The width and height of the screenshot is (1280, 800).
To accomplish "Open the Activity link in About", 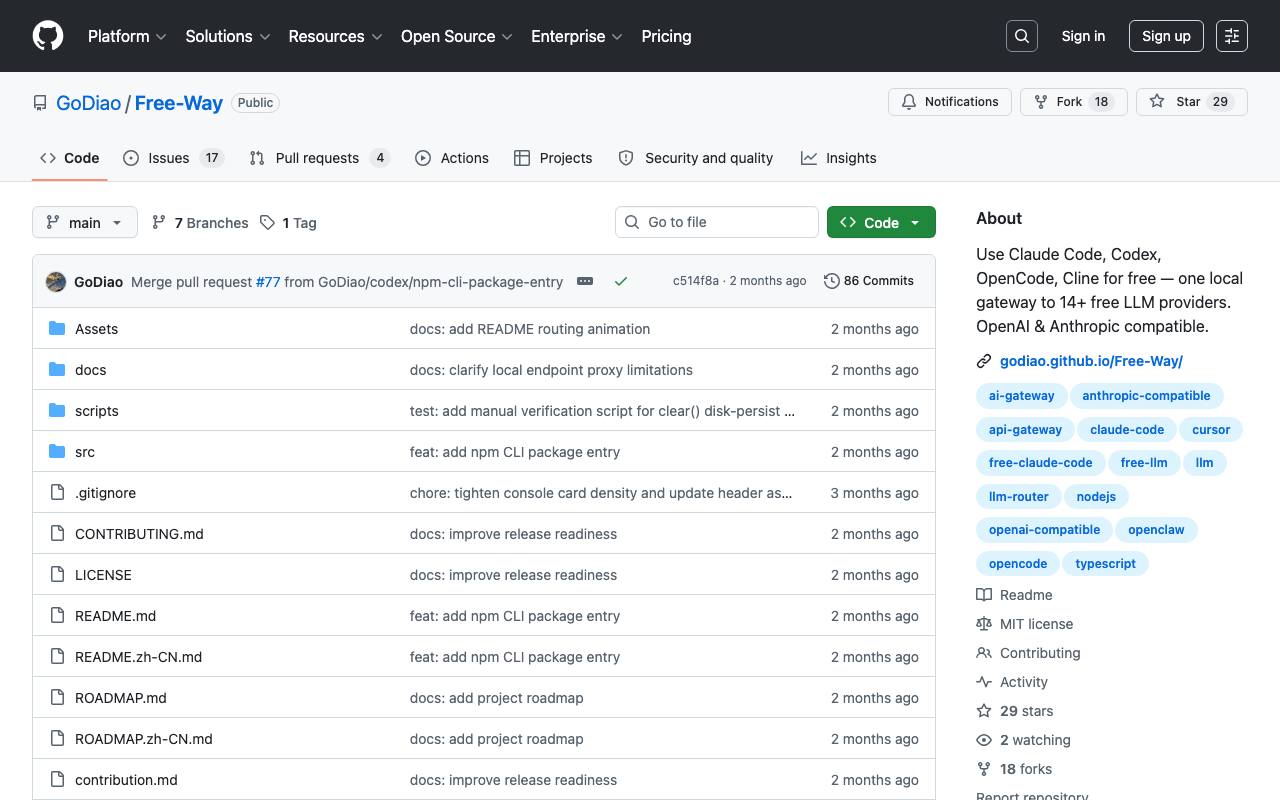I will coord(1012,682).
